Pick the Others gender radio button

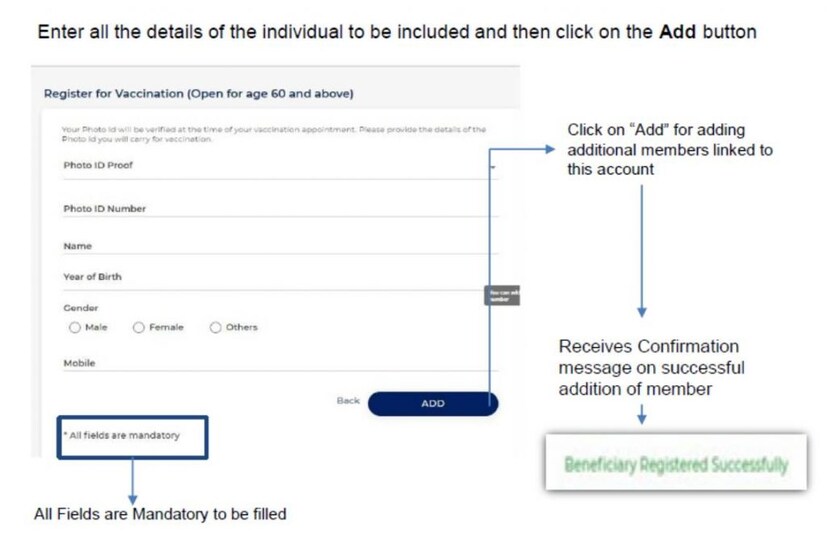216,327
